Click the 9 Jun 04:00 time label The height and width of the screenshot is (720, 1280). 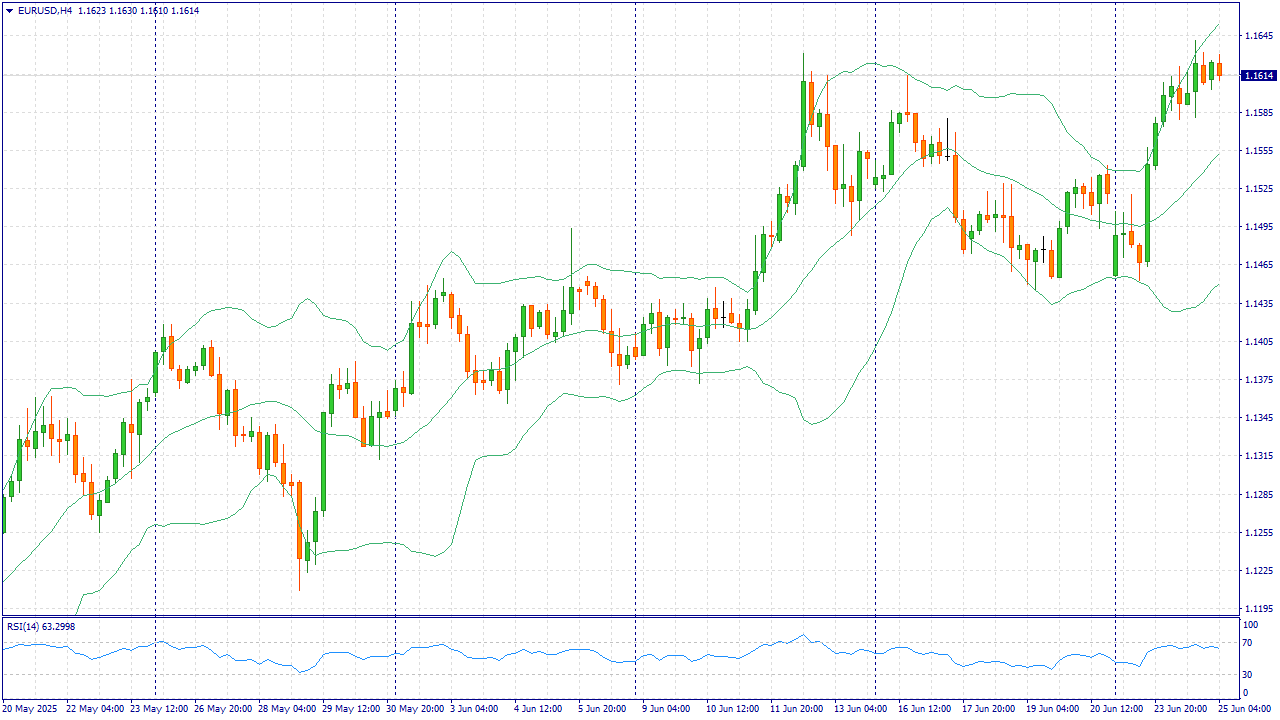pyautogui.click(x=664, y=709)
